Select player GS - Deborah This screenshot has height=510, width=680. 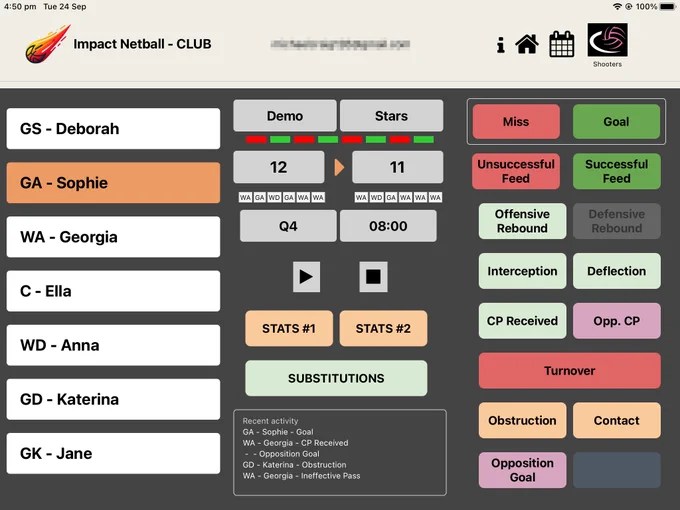tap(113, 129)
